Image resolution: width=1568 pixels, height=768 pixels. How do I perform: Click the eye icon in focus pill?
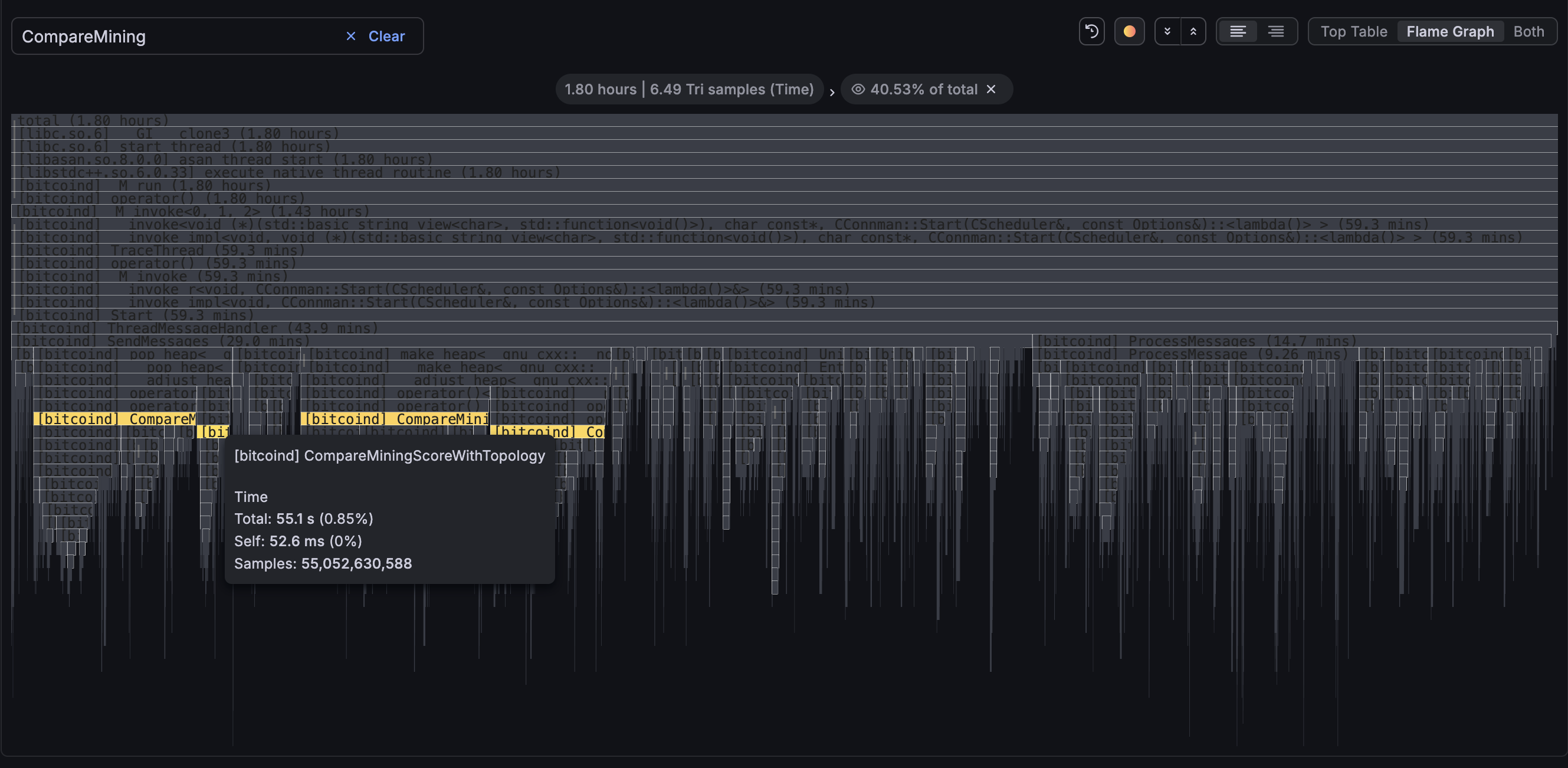click(858, 90)
